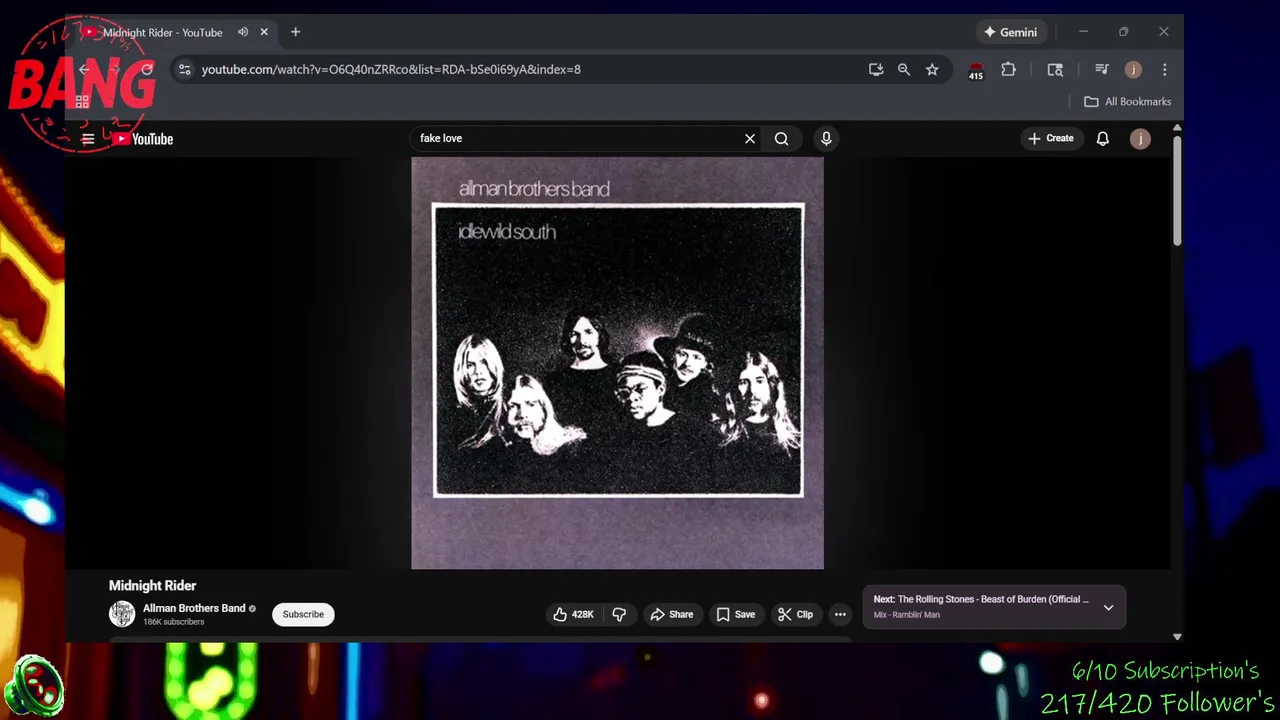The width and height of the screenshot is (1280, 720).
Task: Open the extension with 415 badge
Action: click(x=976, y=70)
